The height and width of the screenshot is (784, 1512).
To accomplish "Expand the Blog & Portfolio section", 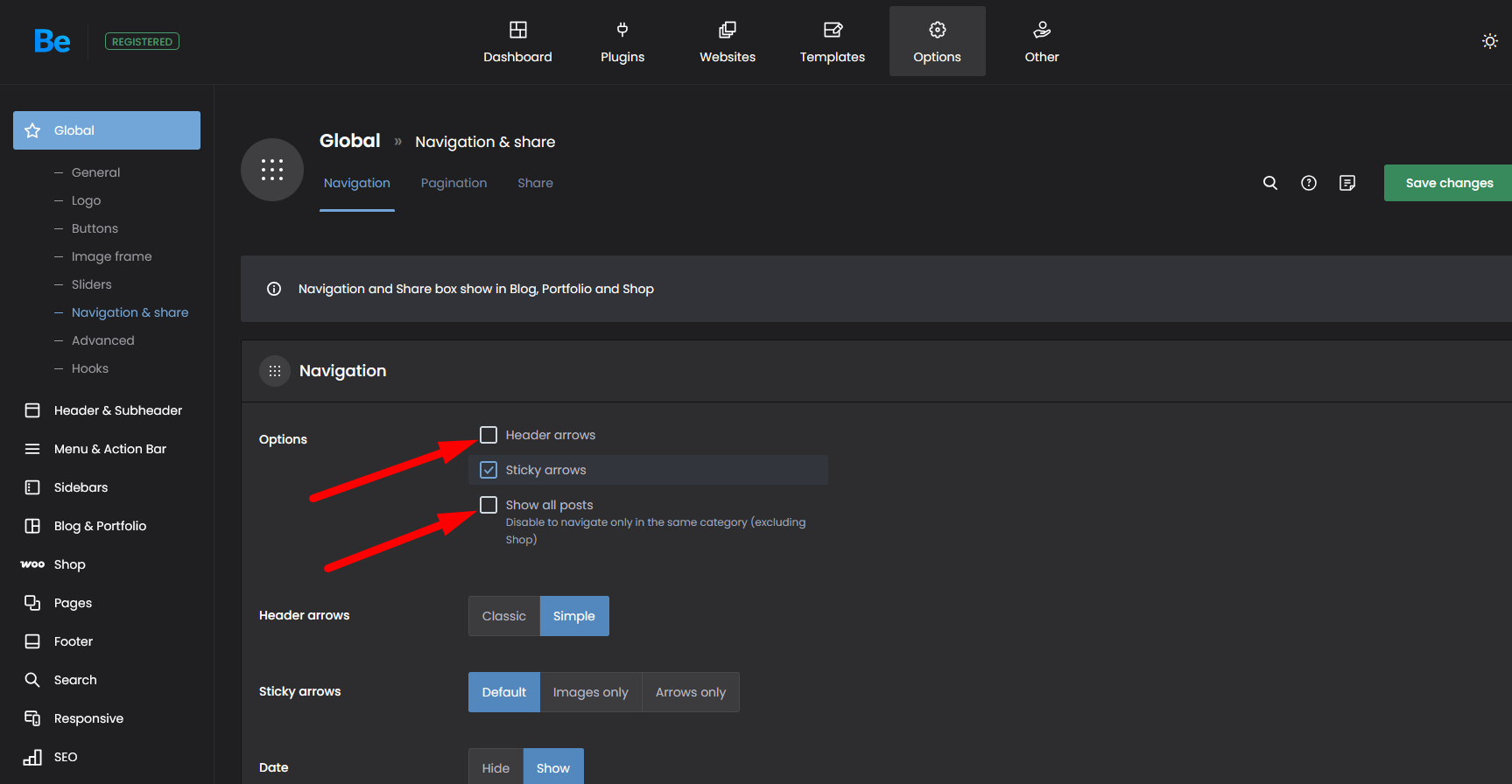I will click(100, 526).
